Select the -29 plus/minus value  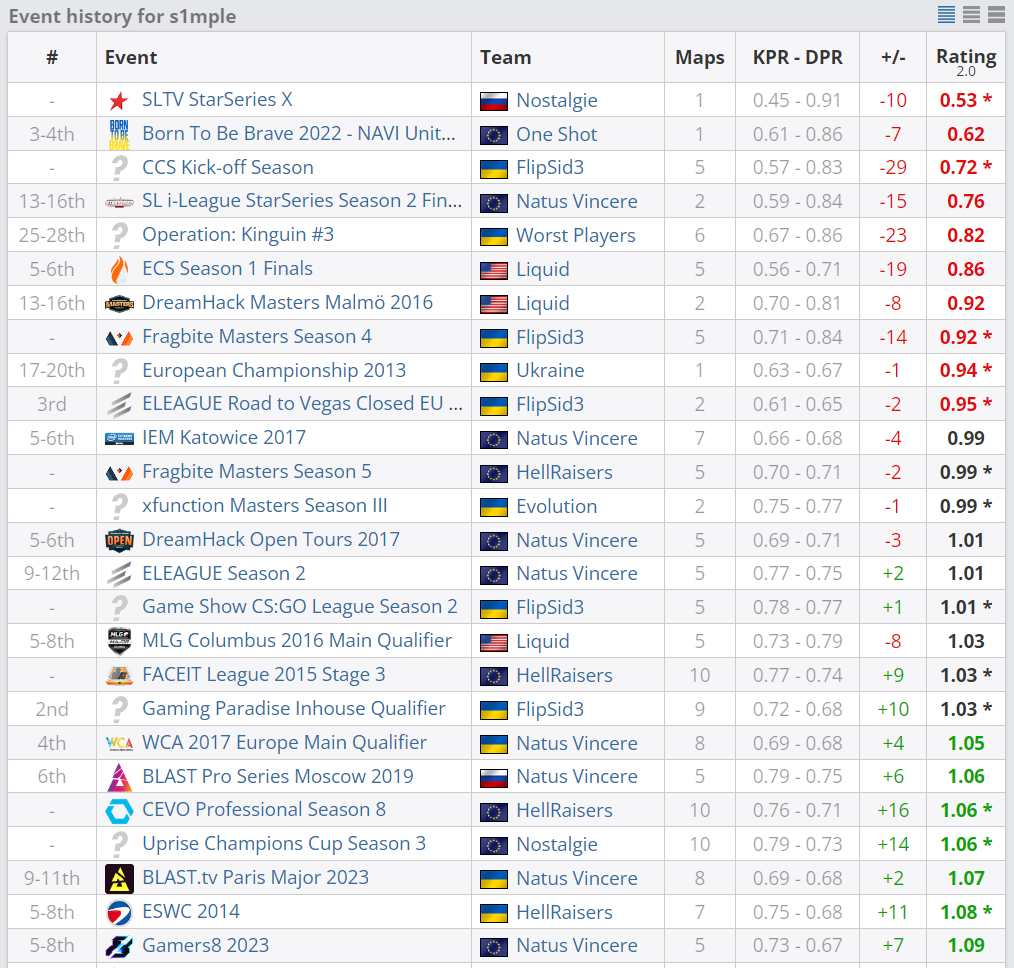click(x=893, y=167)
